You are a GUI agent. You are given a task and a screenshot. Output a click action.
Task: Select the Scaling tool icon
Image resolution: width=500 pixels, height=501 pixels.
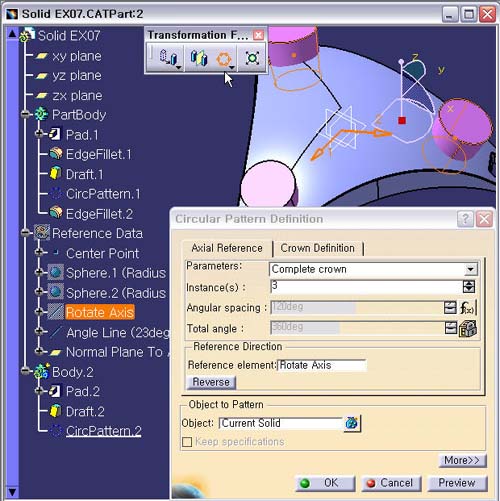click(252, 58)
